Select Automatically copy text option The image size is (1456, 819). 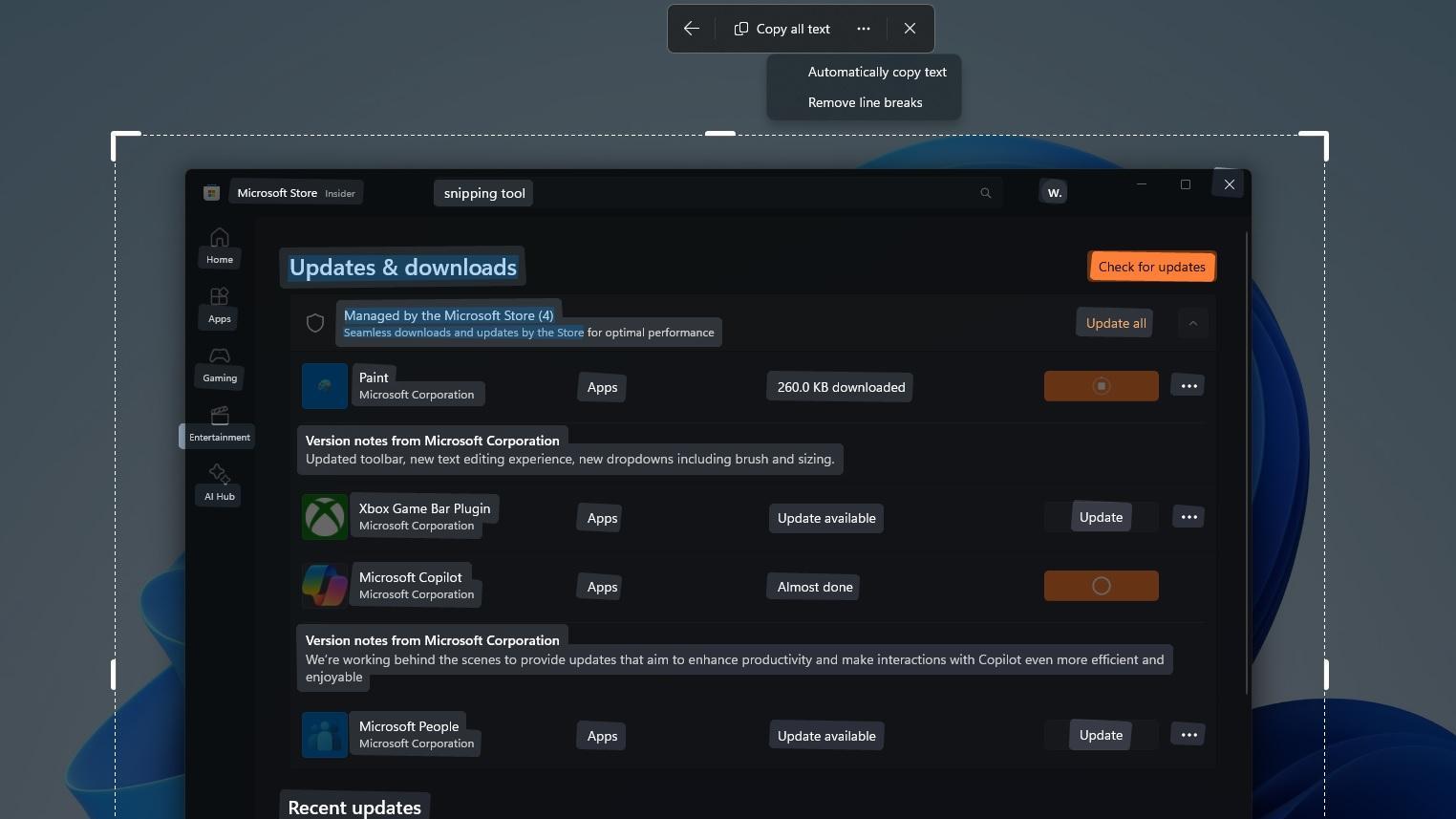click(x=877, y=72)
